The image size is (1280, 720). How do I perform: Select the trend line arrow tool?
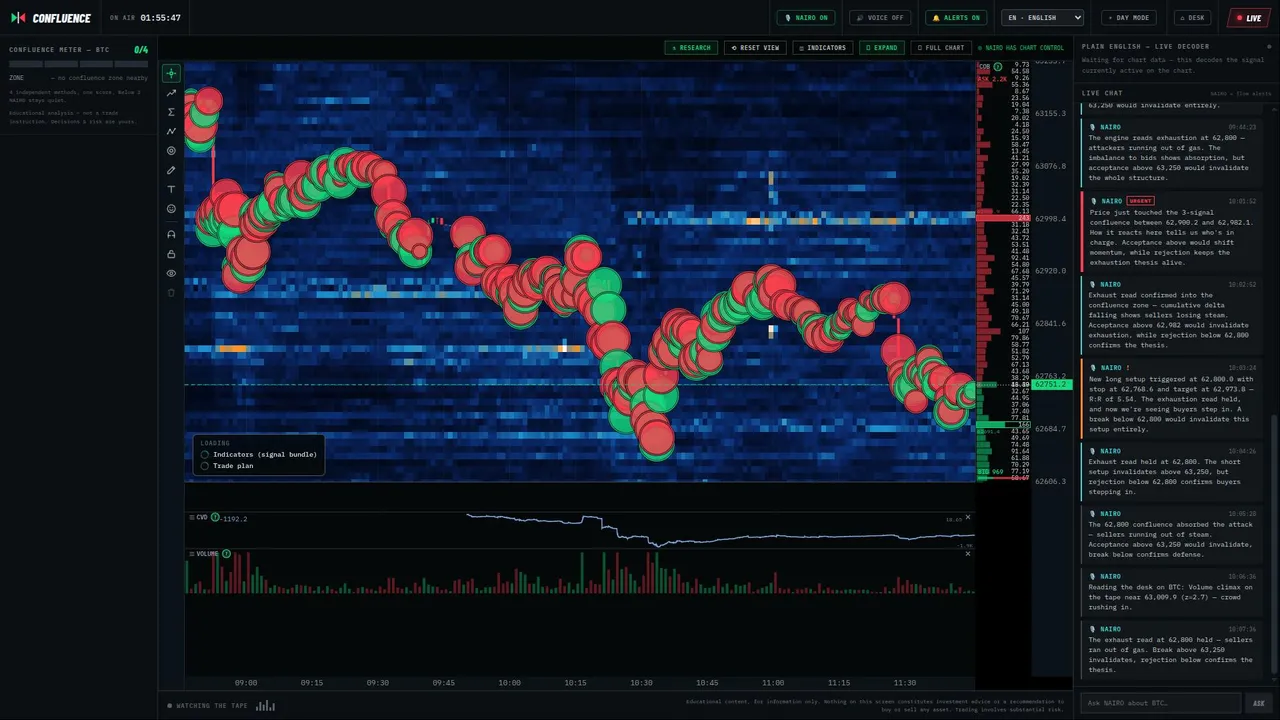(171, 93)
